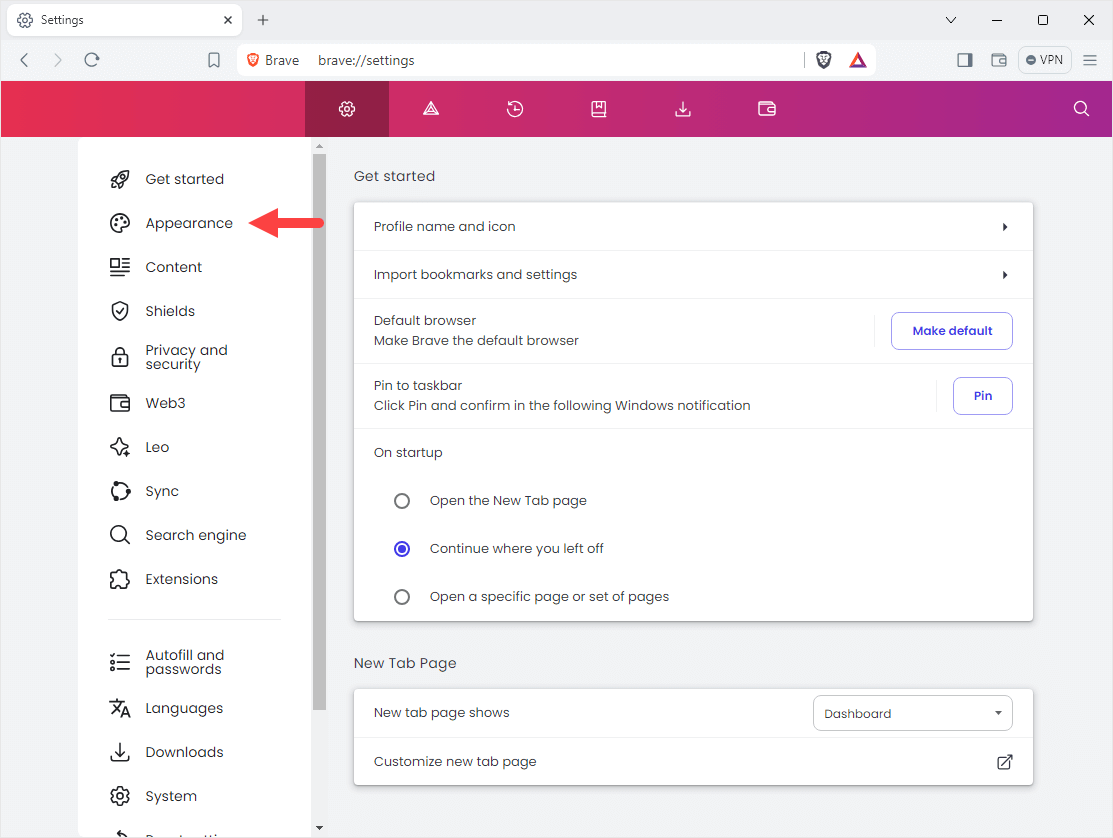Click the sidebar scroll up arrow
The image size is (1113, 838).
(319, 146)
